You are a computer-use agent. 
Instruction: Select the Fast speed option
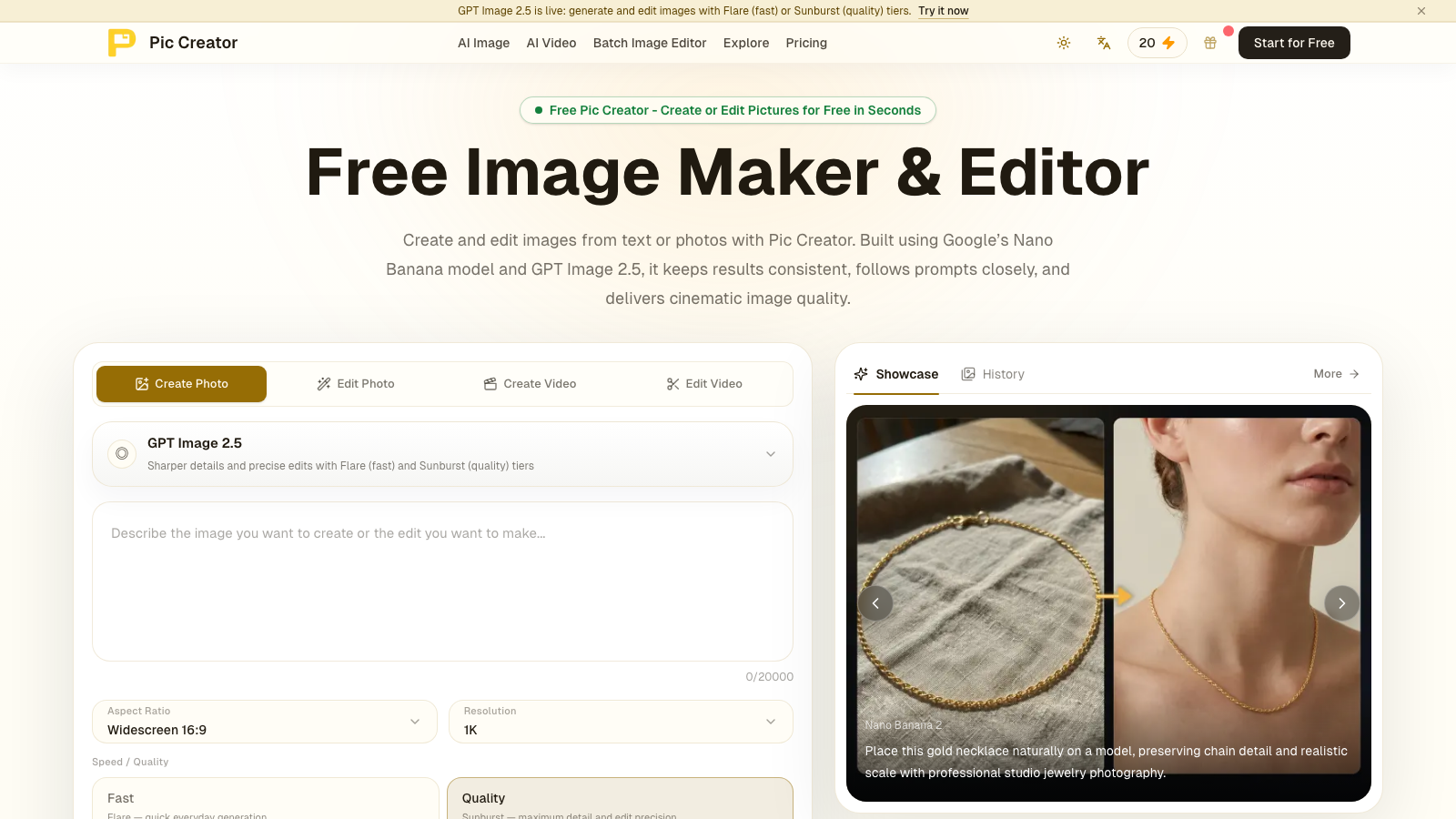point(266,799)
